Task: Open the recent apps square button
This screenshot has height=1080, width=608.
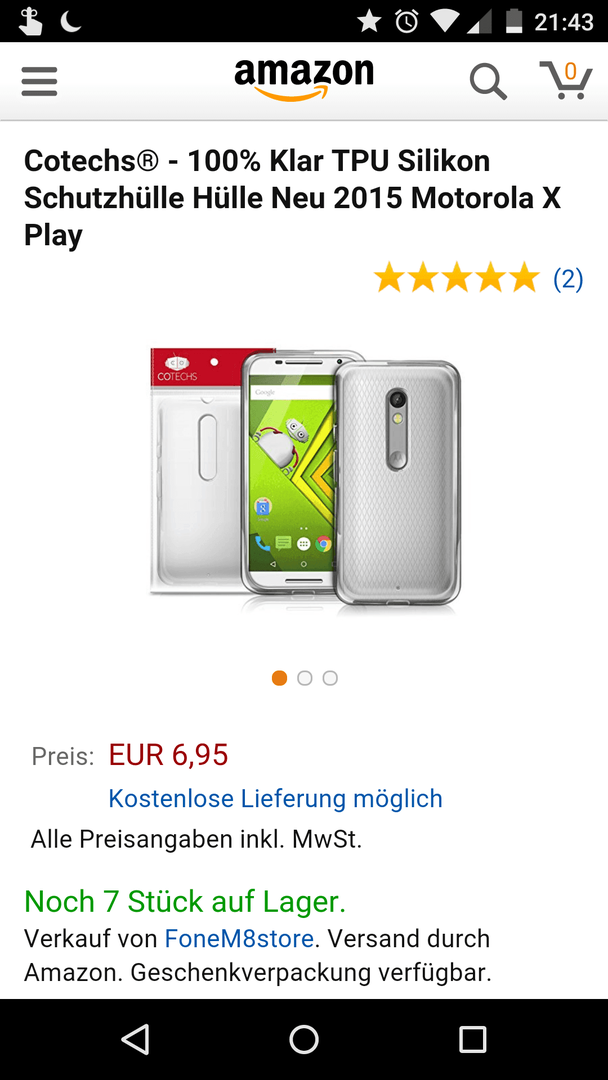Action: 472,1039
